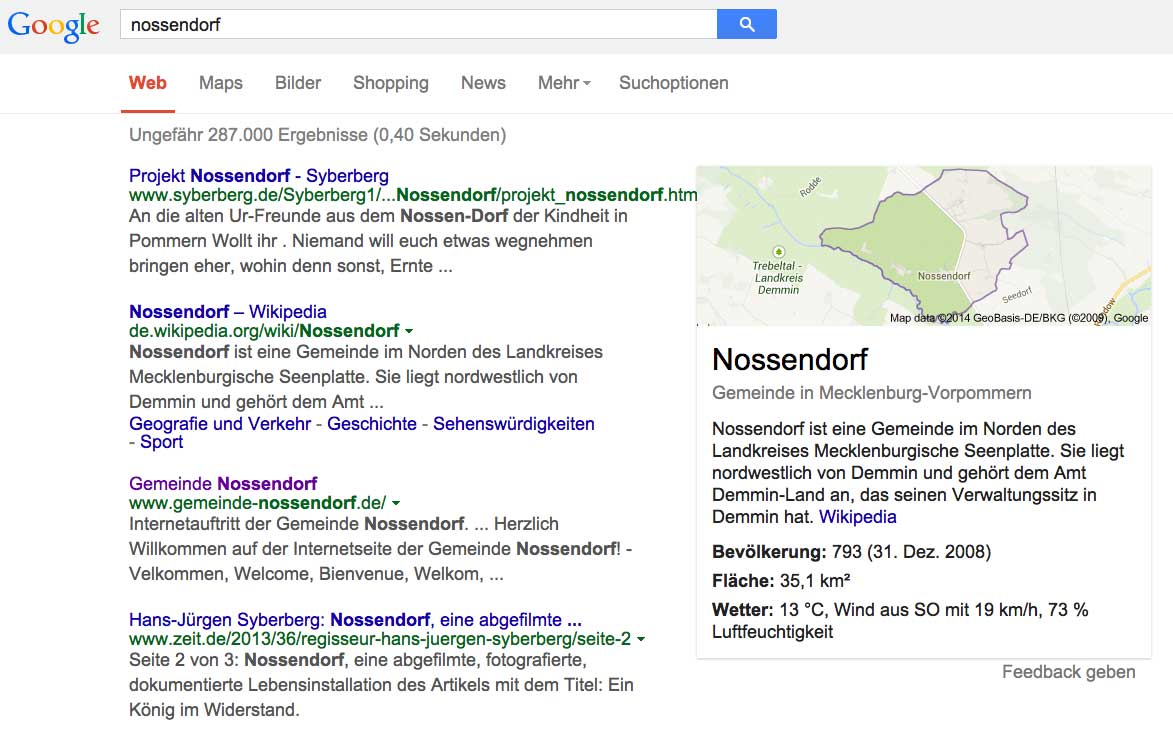Switch to the Bilder tab
This screenshot has width=1173, height=734.
[298, 83]
